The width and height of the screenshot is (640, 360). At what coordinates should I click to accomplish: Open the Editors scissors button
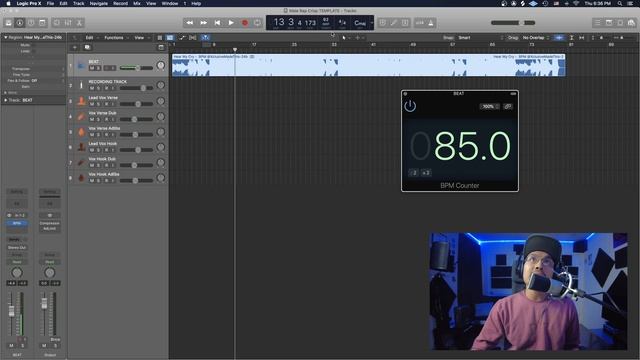(x=79, y=23)
